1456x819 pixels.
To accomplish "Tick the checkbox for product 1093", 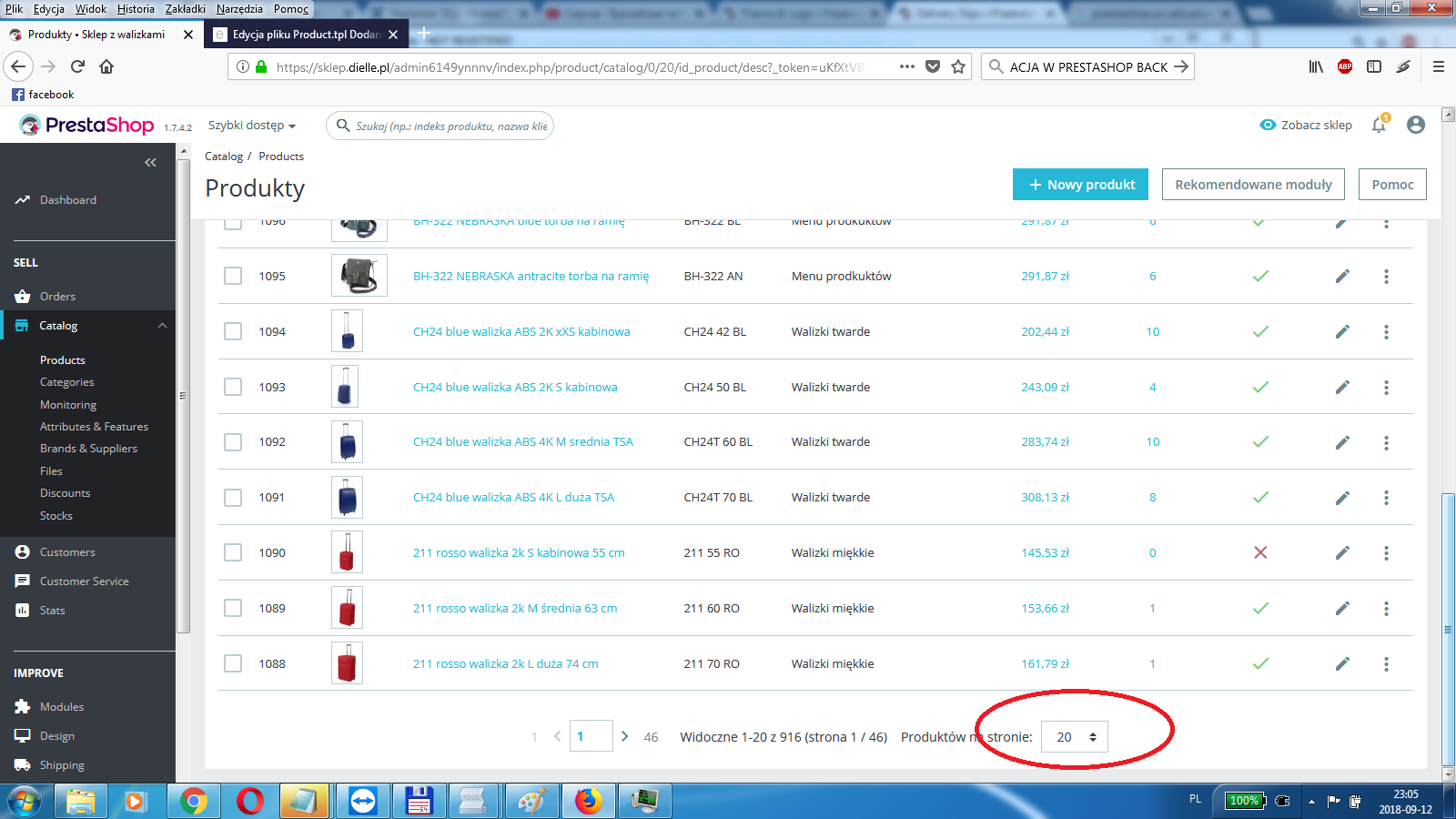I will [233, 387].
